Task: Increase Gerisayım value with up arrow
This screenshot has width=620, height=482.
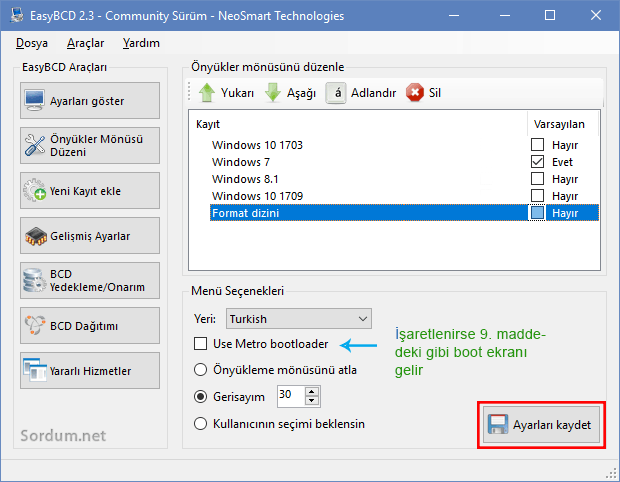Action: point(312,391)
